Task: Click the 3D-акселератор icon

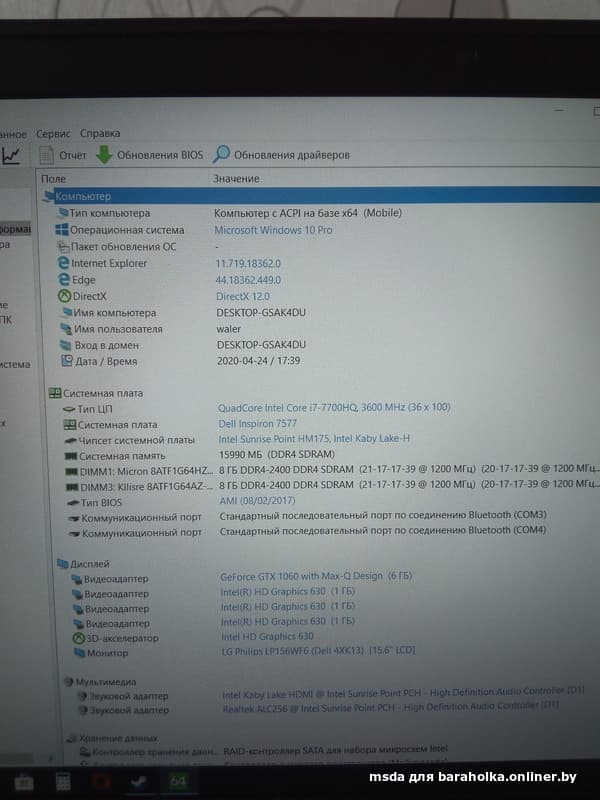Action: 78,638
